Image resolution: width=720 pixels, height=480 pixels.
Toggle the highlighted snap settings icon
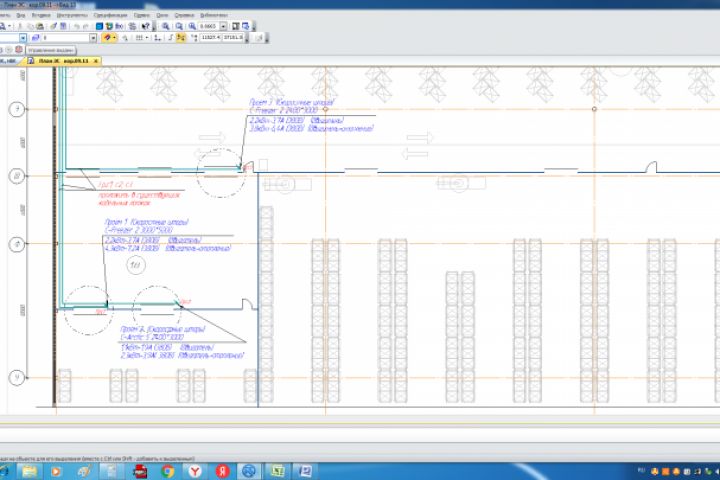click(x=107, y=38)
